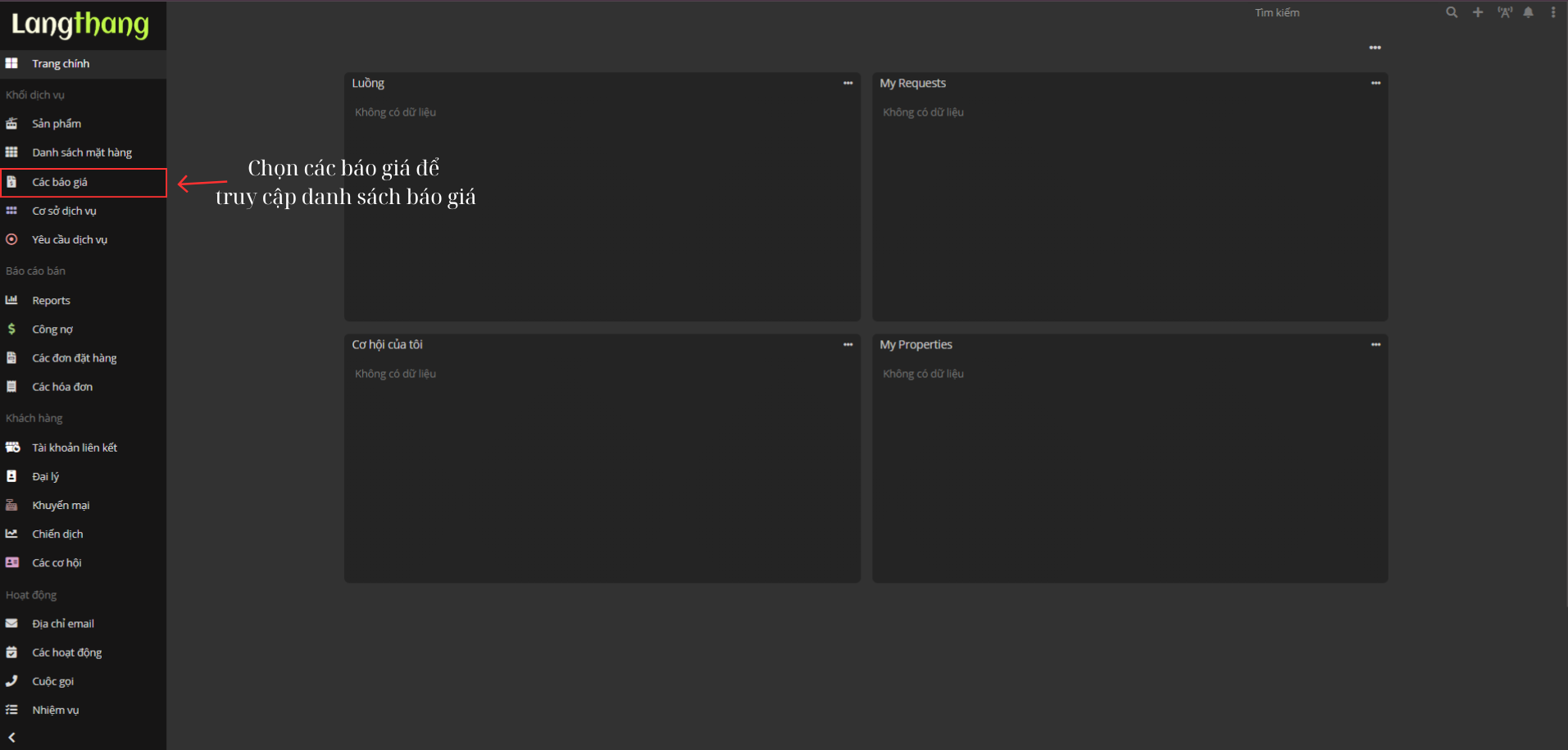Select Các báo giá in the sidebar
The width and height of the screenshot is (1568, 750).
[60, 182]
